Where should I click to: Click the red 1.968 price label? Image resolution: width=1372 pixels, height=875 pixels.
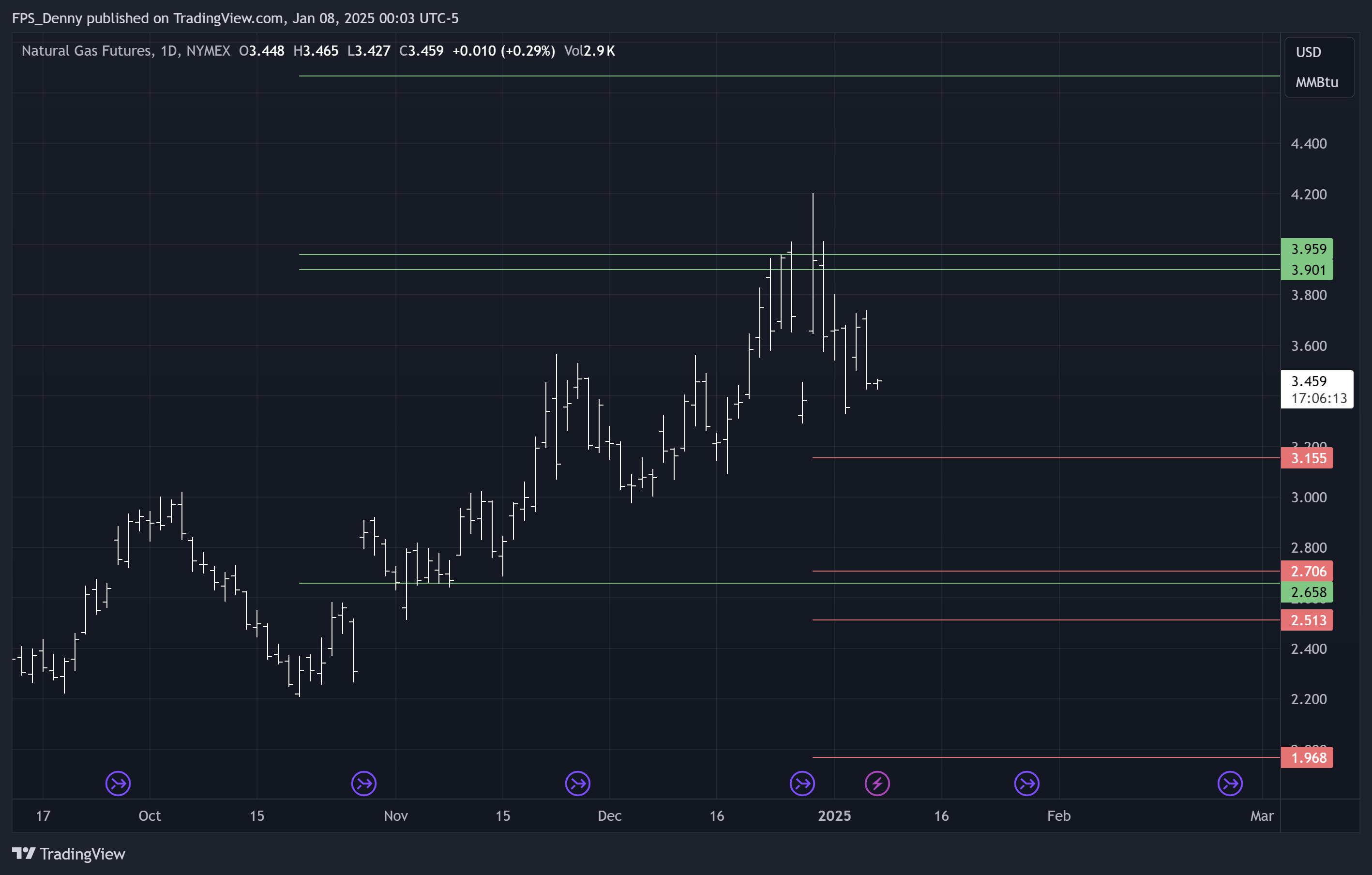[x=1307, y=758]
